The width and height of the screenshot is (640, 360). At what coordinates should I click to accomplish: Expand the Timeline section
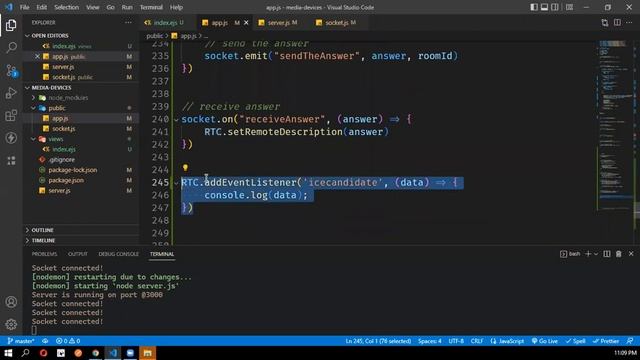pyautogui.click(x=81, y=240)
